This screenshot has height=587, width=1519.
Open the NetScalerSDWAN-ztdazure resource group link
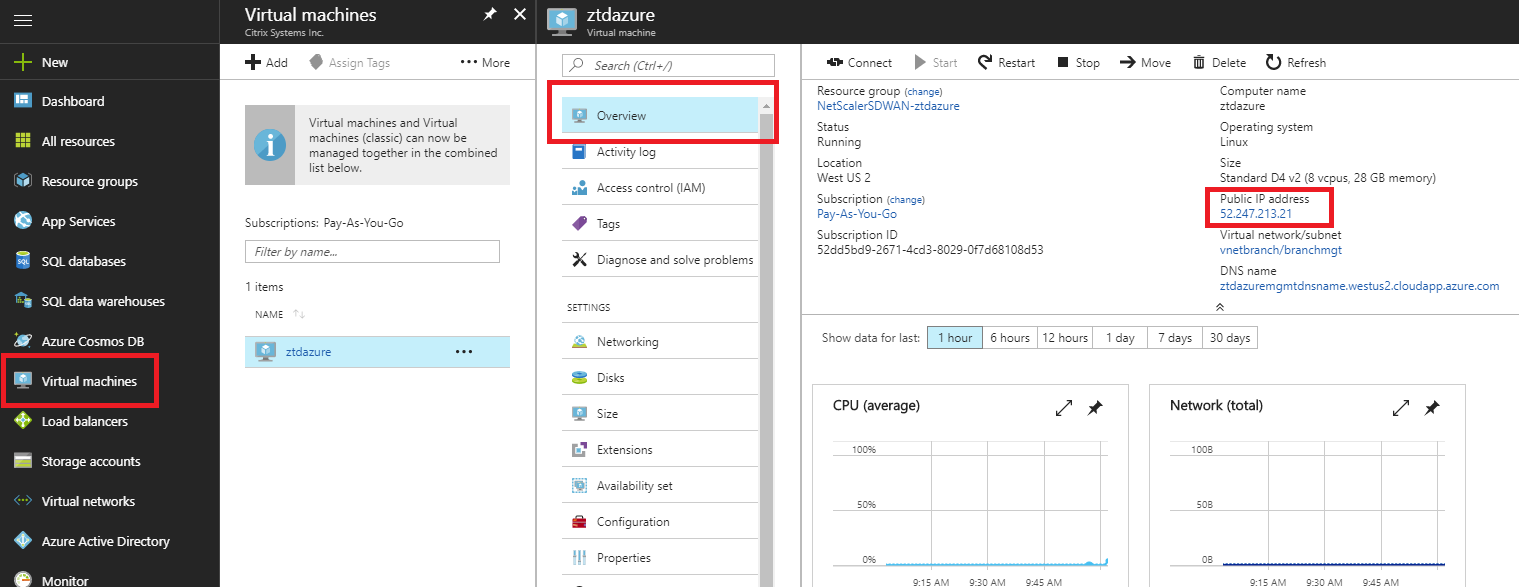[888, 105]
